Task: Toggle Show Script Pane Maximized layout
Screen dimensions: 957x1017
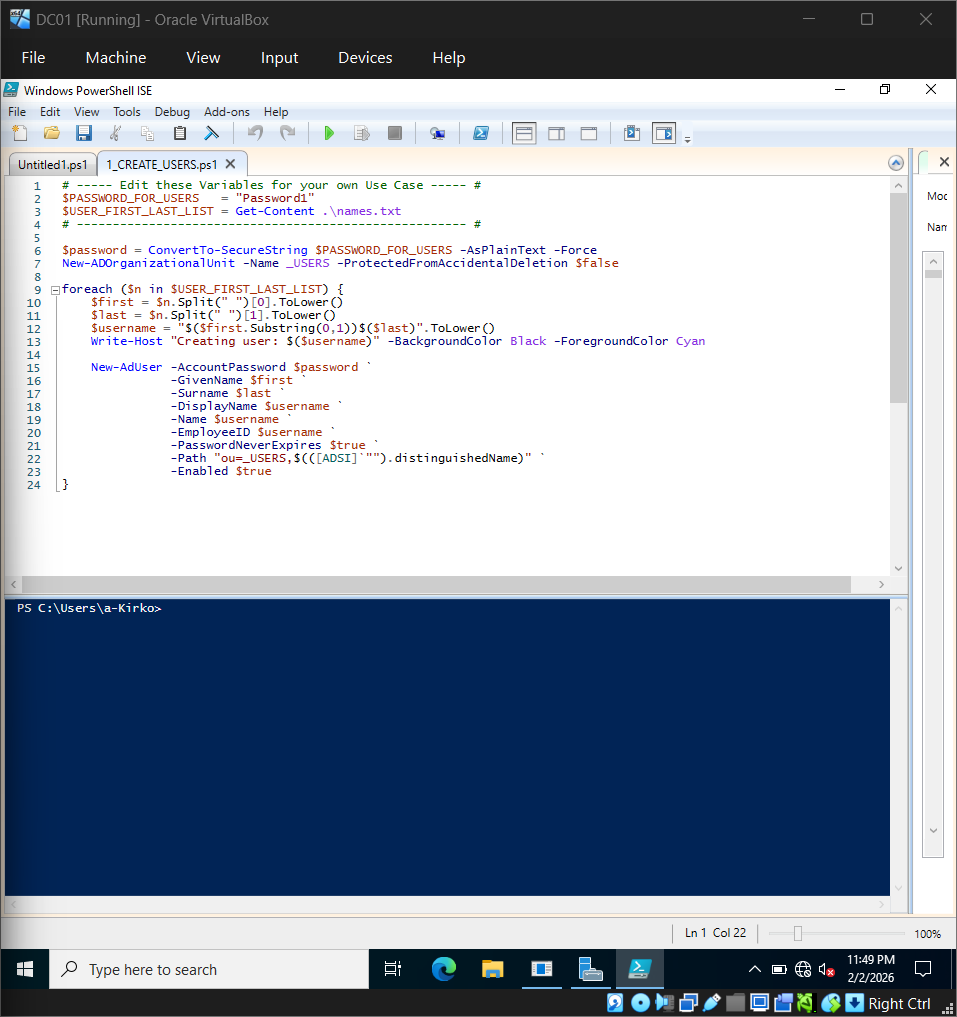Action: [588, 133]
